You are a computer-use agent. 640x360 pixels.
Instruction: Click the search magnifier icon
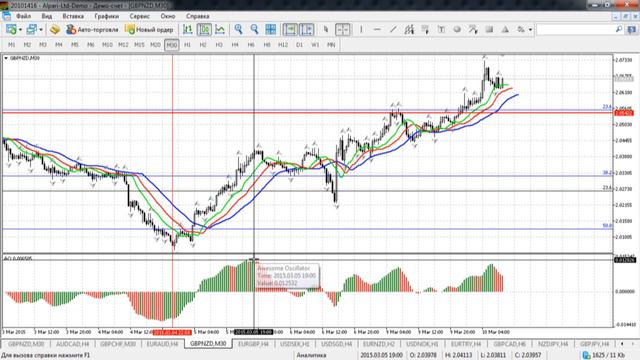(619, 29)
